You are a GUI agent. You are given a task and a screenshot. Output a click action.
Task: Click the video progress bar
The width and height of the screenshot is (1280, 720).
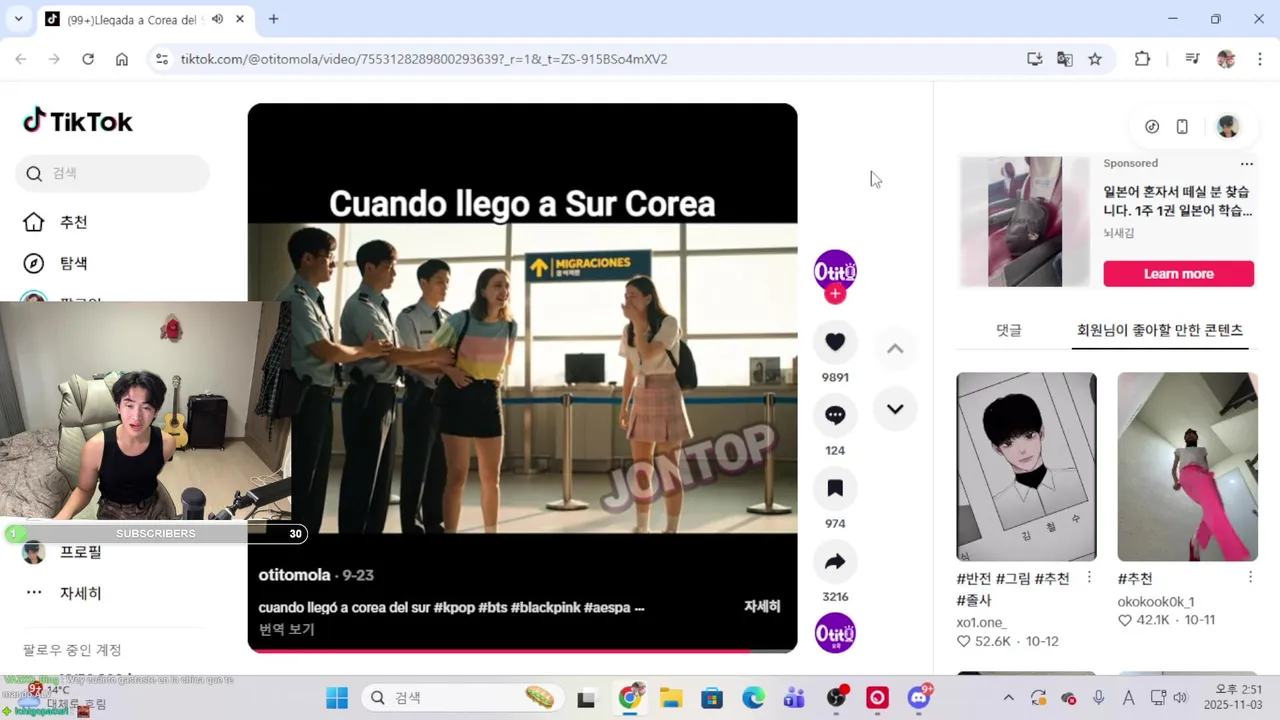522,651
